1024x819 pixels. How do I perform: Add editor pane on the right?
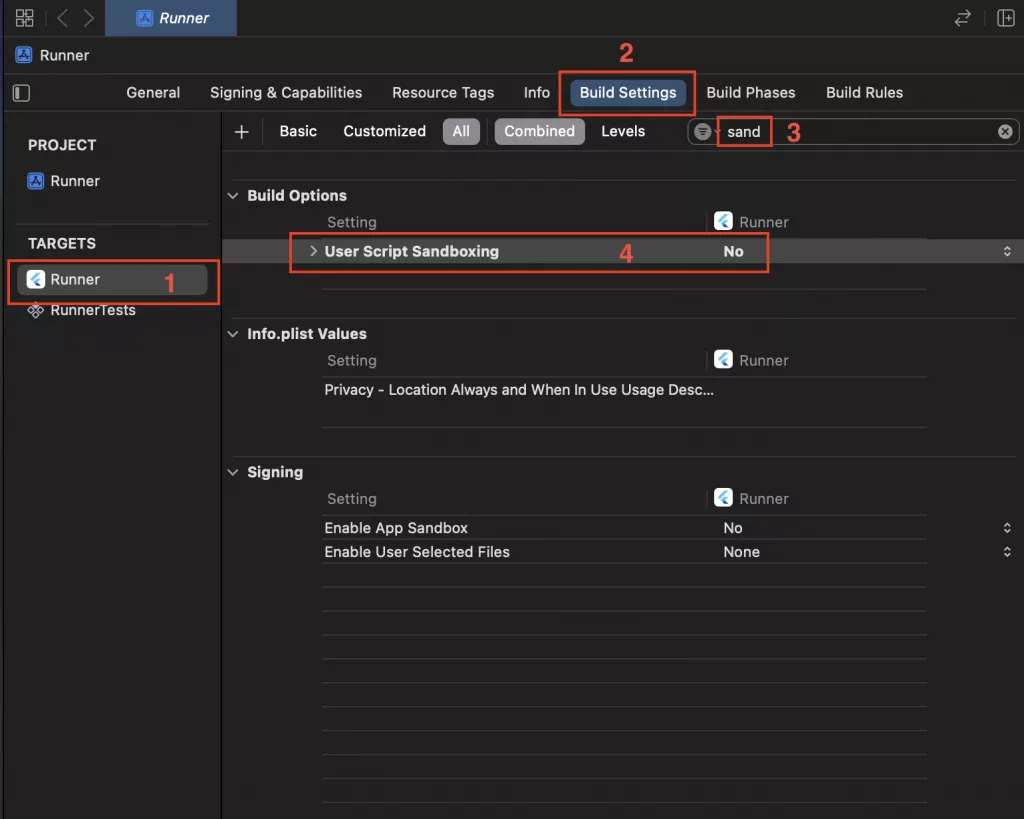pos(1006,18)
